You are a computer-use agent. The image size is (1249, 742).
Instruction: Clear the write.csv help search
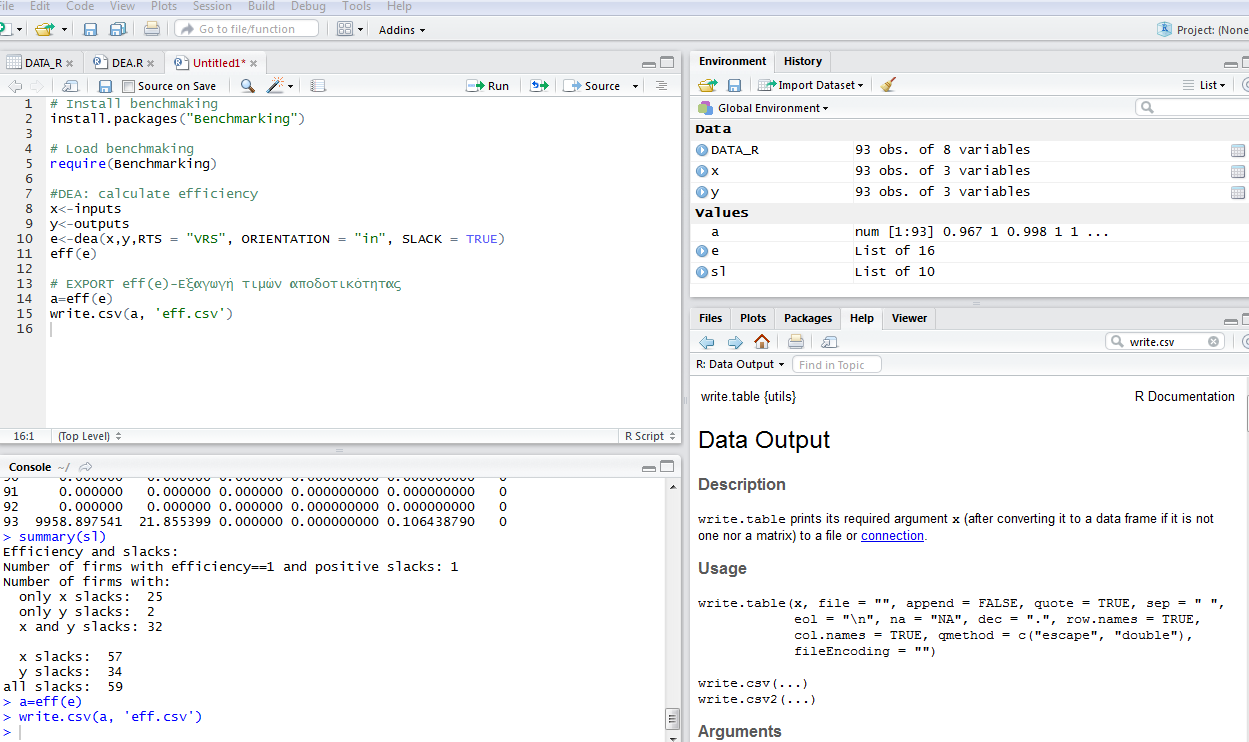click(x=1214, y=342)
